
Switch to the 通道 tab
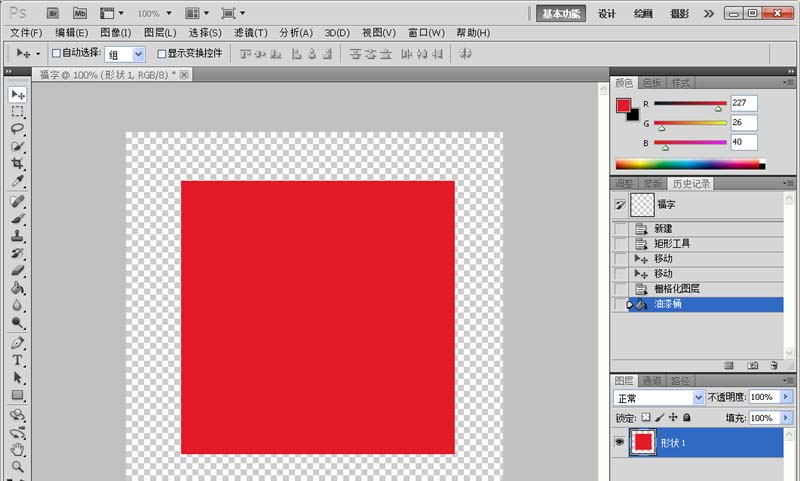pyautogui.click(x=652, y=381)
